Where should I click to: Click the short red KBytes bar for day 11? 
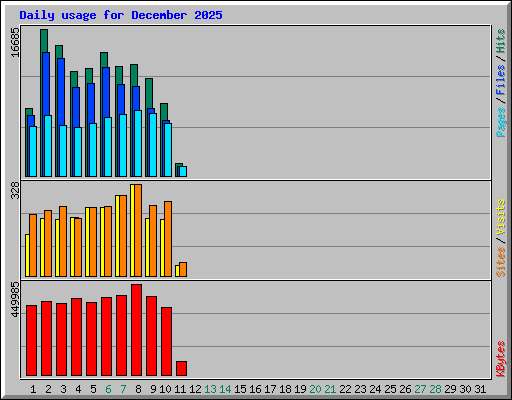click(x=181, y=368)
